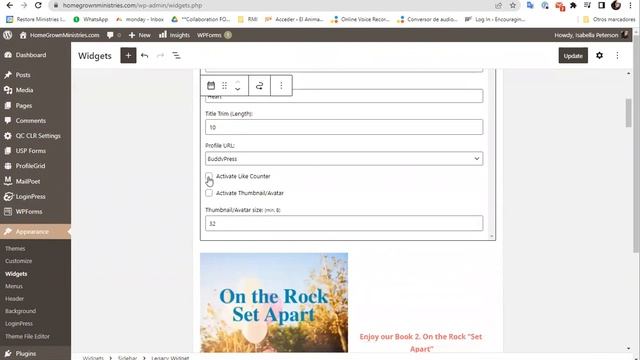
Task: Open Background submenu item
Action: tap(20, 311)
